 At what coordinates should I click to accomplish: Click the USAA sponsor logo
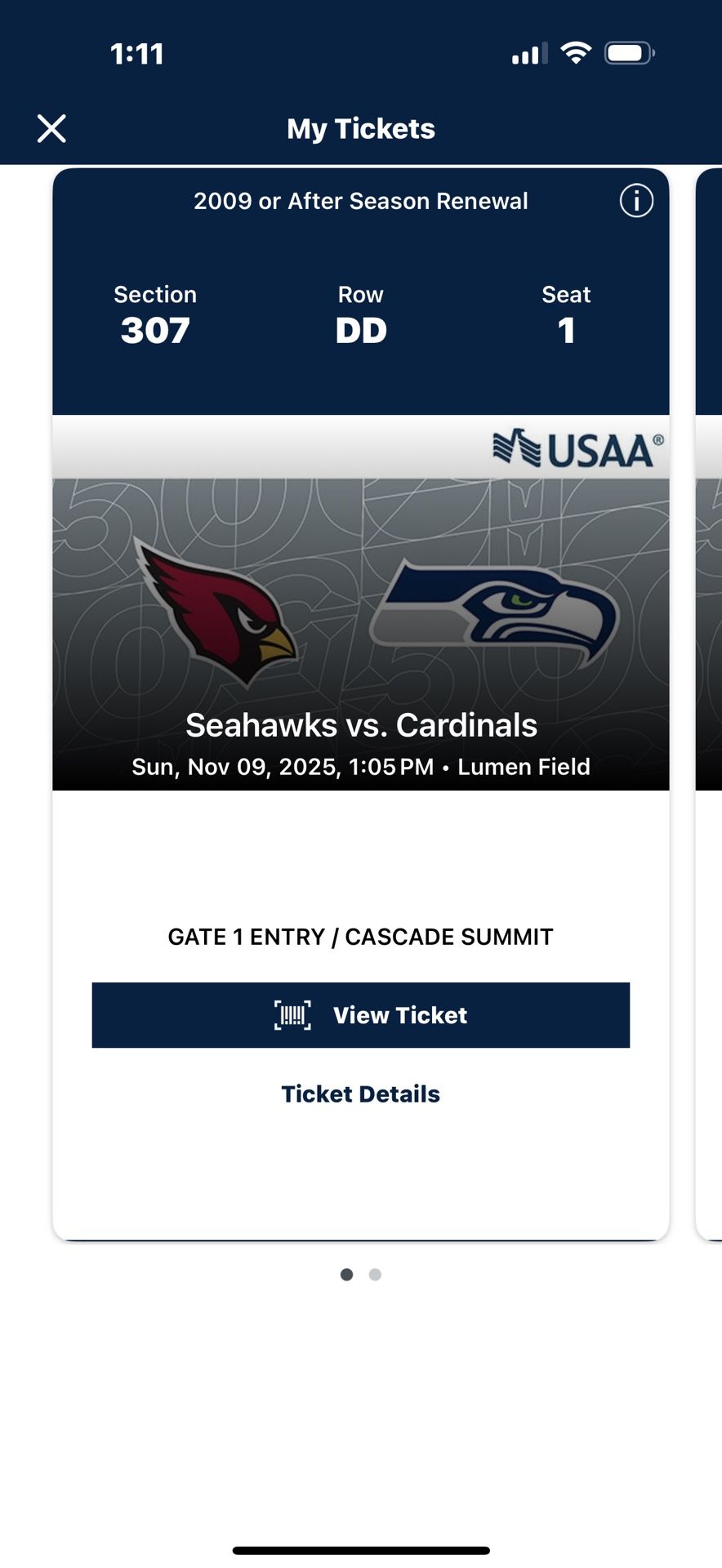(x=577, y=448)
